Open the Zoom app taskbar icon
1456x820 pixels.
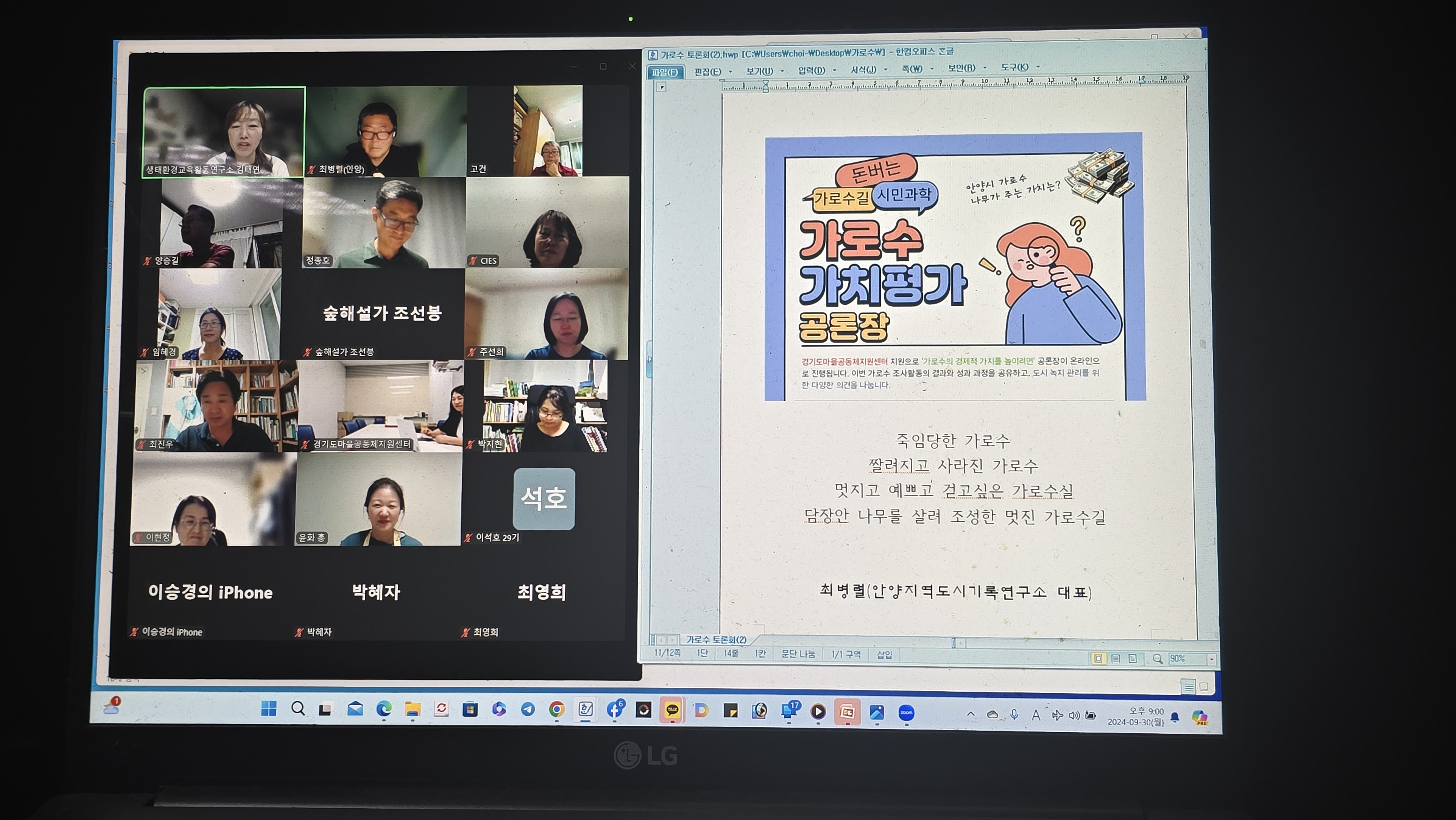tap(906, 713)
